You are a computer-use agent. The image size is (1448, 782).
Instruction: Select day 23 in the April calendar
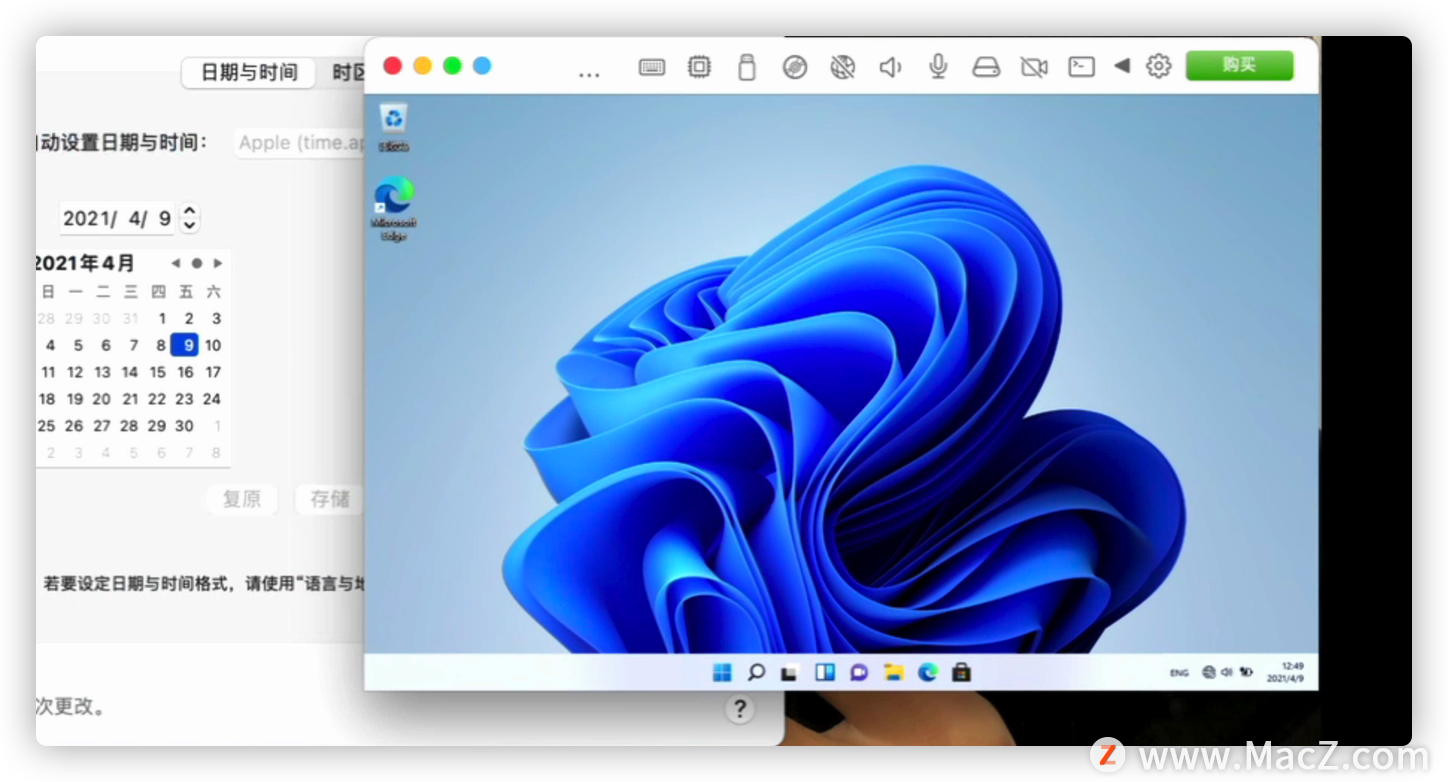point(184,398)
